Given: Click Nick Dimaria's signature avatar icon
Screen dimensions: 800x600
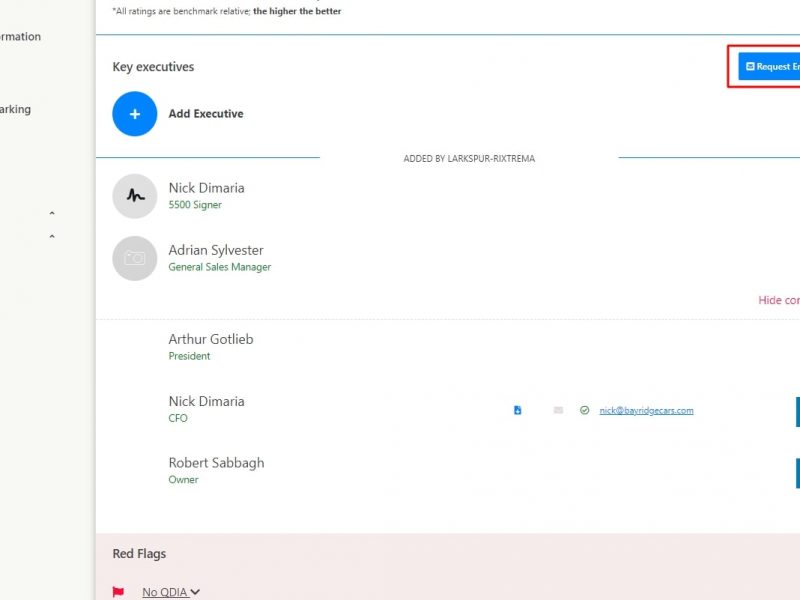Looking at the screenshot, I should (135, 196).
